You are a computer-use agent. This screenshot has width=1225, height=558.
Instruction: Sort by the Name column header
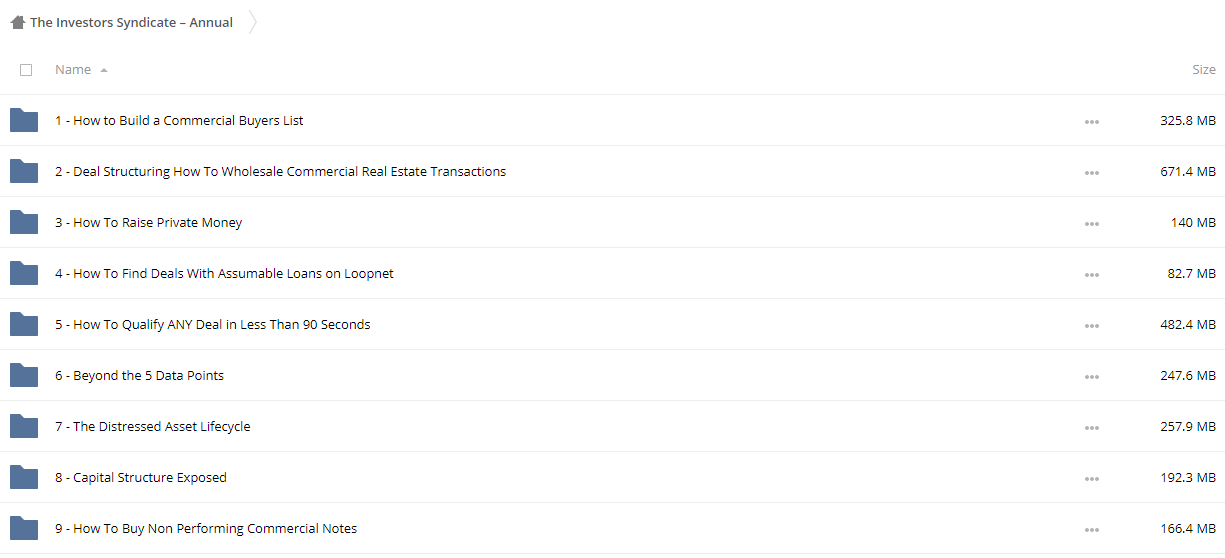(x=73, y=70)
